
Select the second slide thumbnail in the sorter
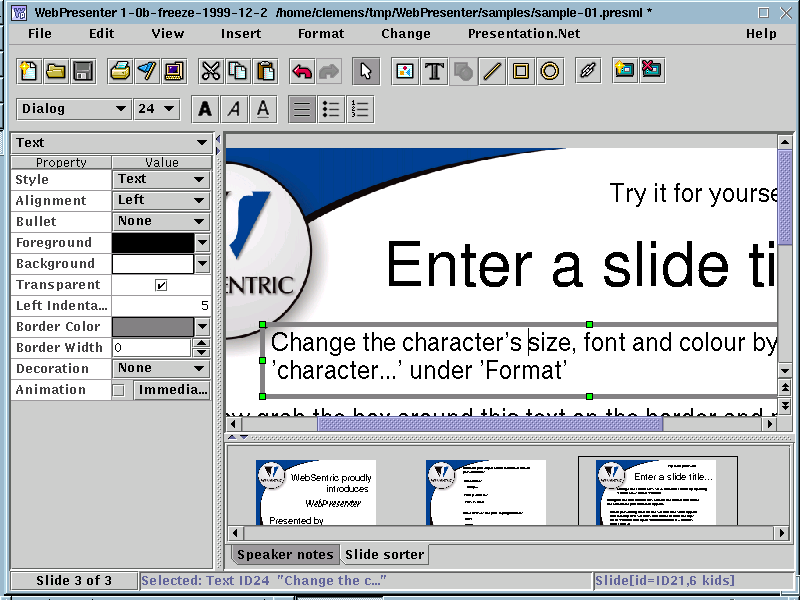click(486, 492)
